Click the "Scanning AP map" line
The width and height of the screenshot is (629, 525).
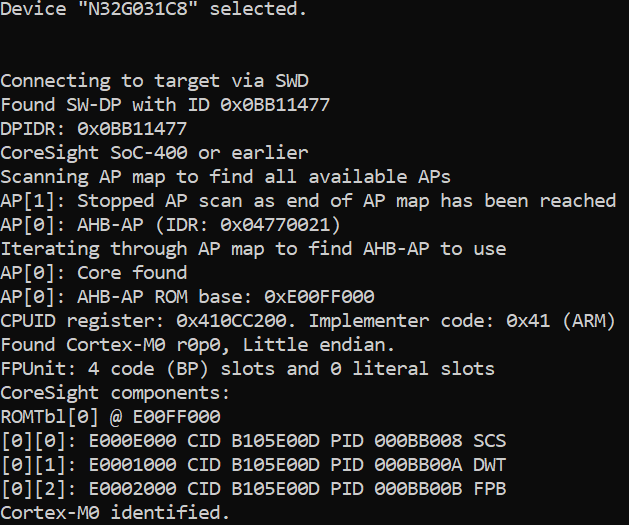tap(226, 177)
